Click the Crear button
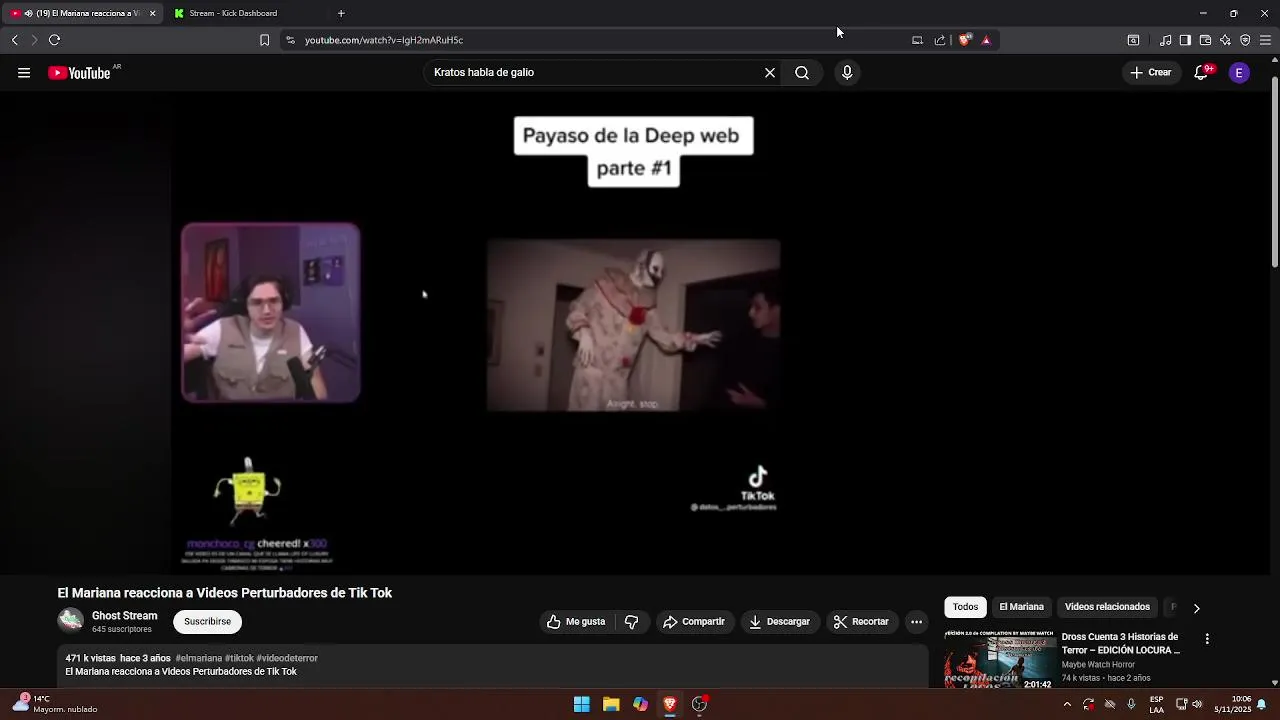Viewport: 1280px width, 720px height. point(1151,73)
